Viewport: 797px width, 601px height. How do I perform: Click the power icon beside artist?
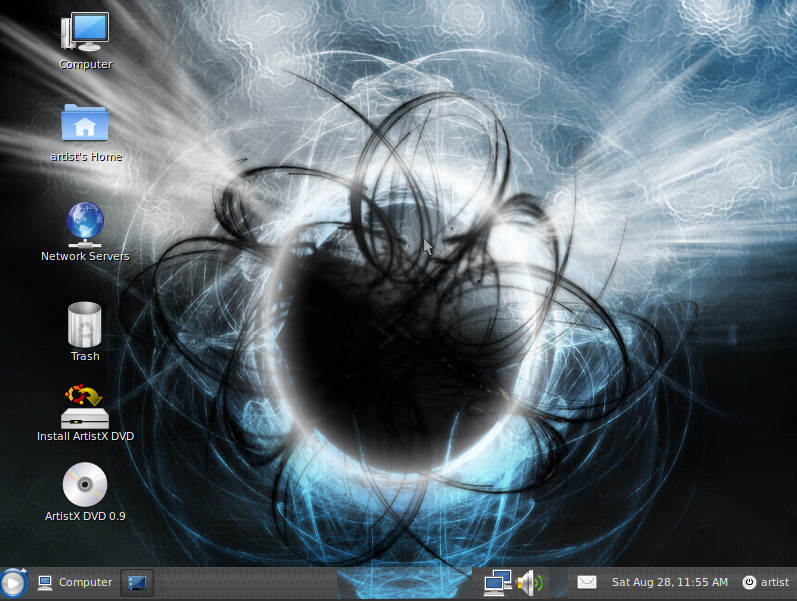749,582
